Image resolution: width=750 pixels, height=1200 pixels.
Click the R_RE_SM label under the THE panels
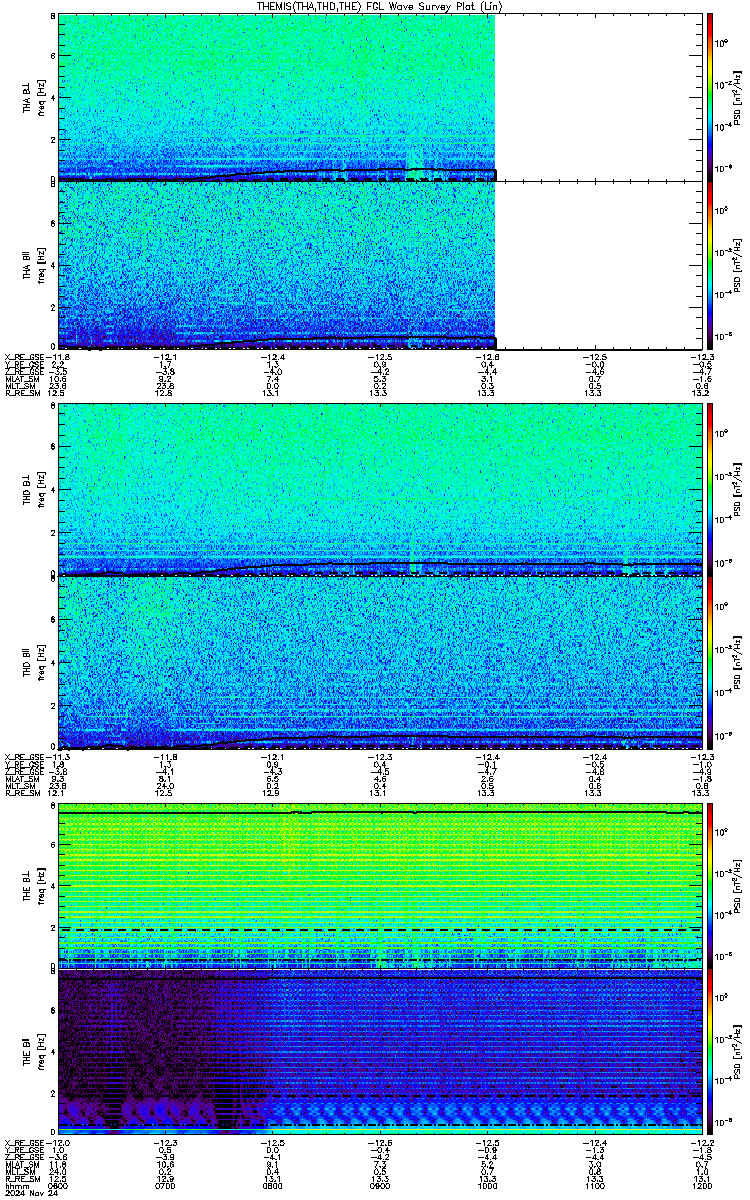[x=22, y=1178]
